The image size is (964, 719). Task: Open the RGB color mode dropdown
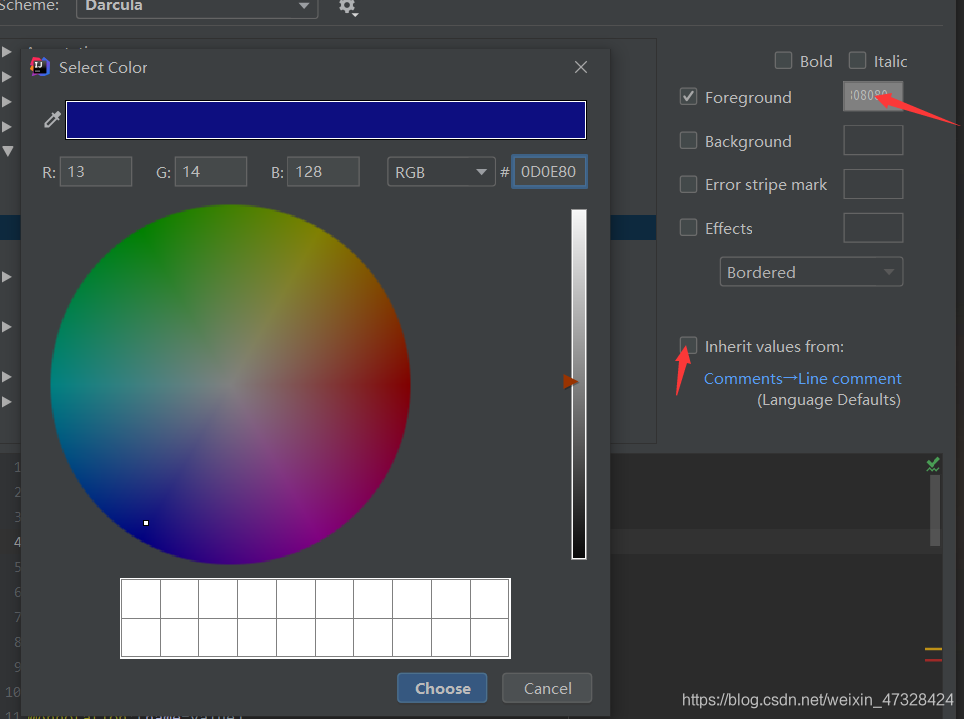pyautogui.click(x=441, y=172)
